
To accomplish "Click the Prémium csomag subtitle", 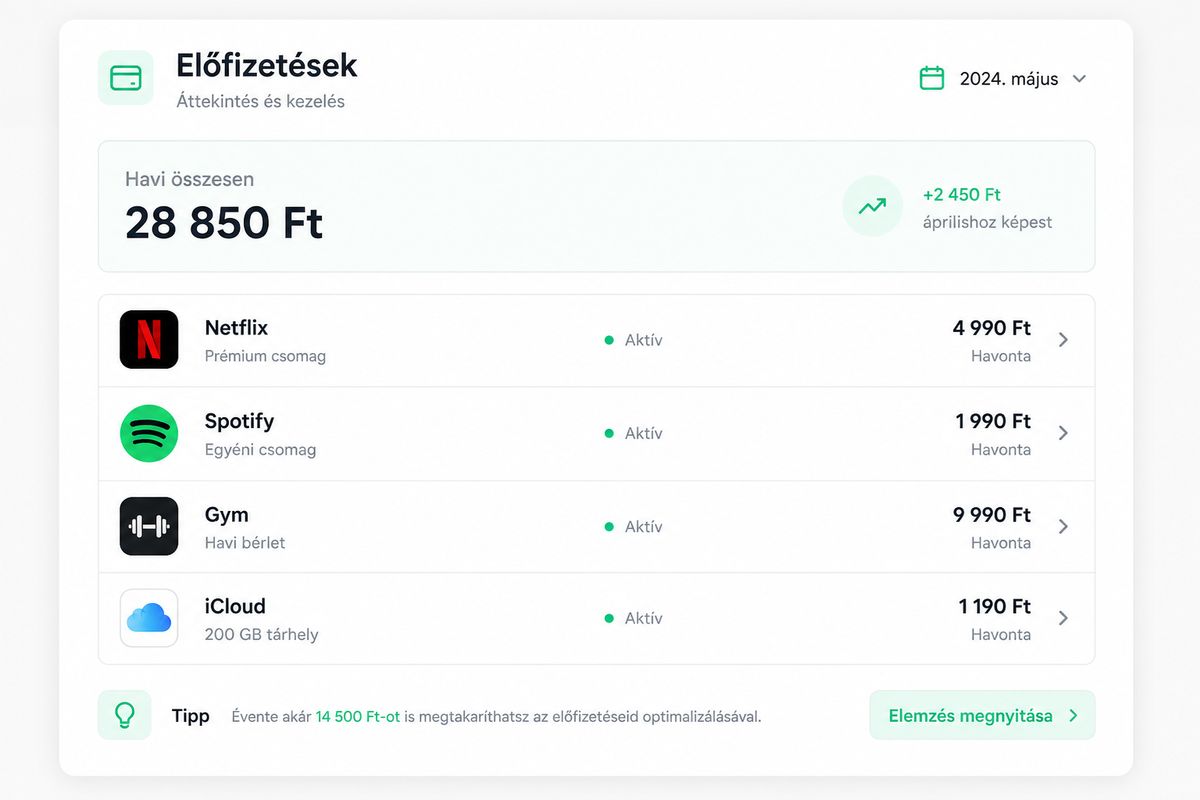I will tap(265, 356).
